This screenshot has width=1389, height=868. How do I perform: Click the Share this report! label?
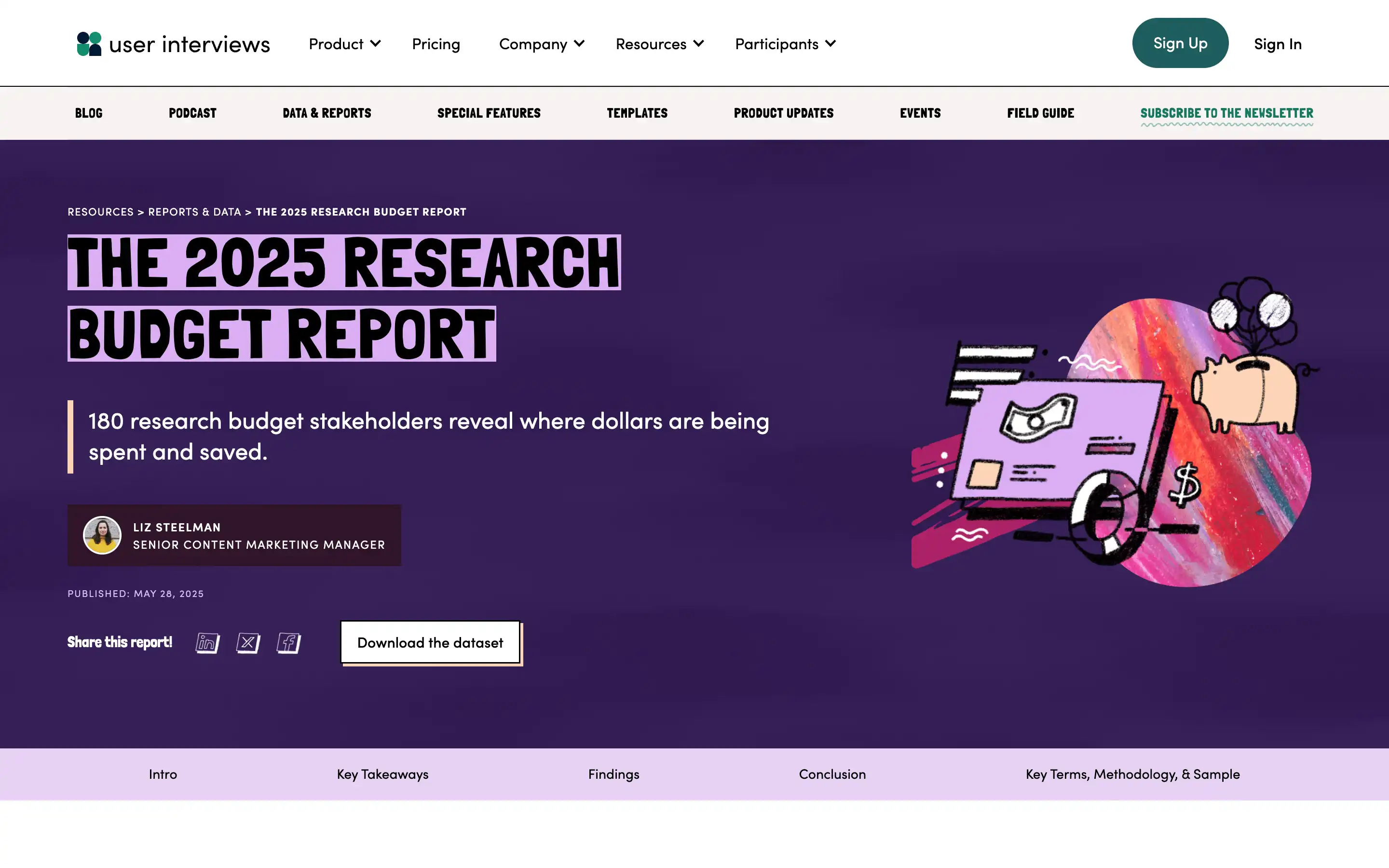tap(120, 642)
